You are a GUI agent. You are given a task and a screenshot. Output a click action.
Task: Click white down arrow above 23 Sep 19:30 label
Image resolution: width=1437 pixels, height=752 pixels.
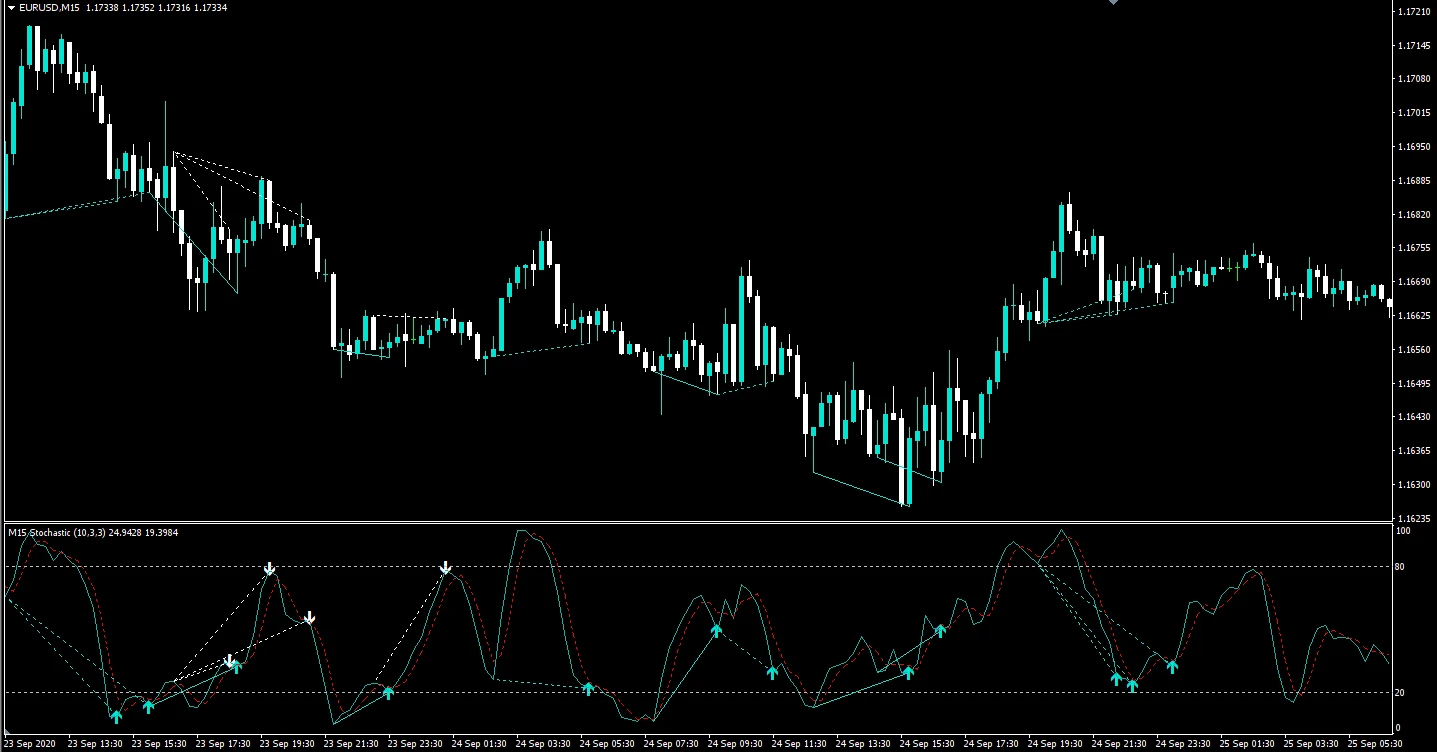click(270, 568)
